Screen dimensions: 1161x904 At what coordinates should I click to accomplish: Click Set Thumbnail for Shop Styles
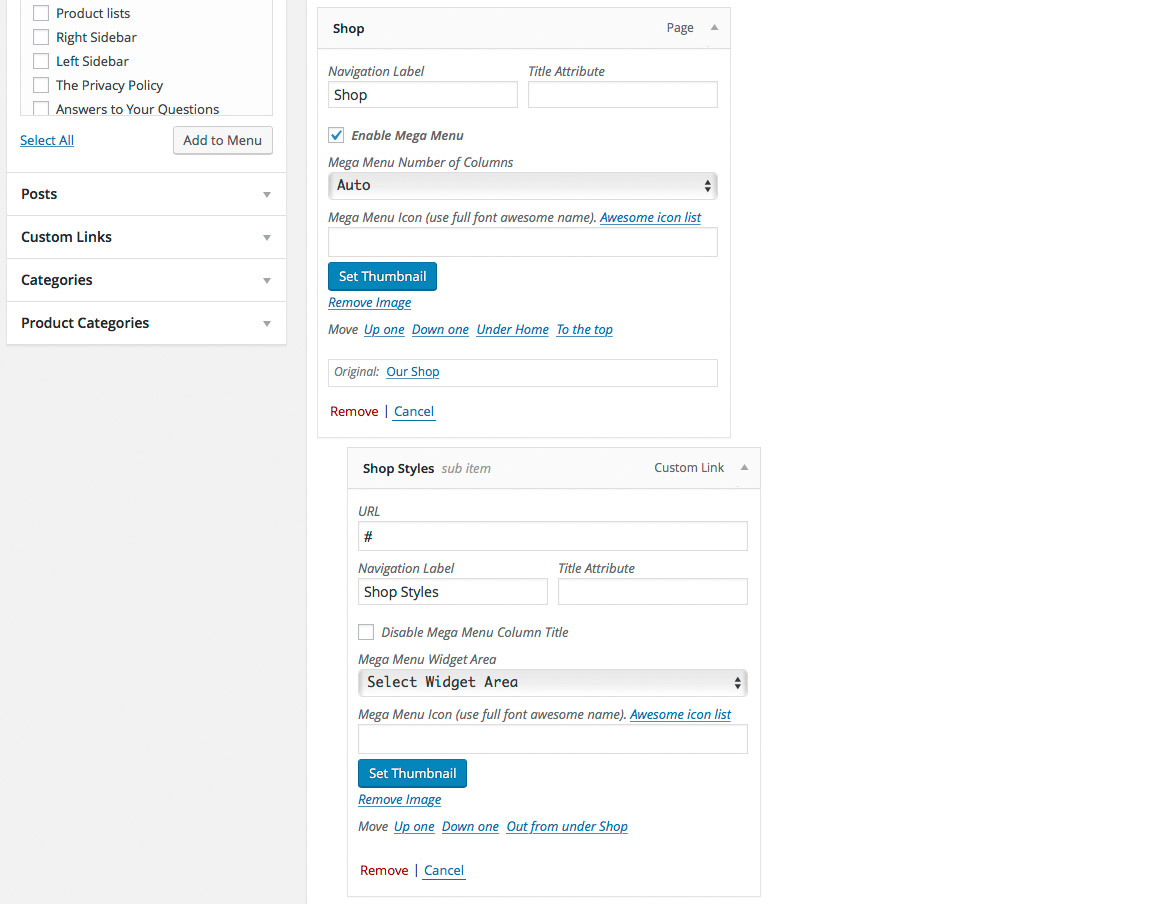412,773
